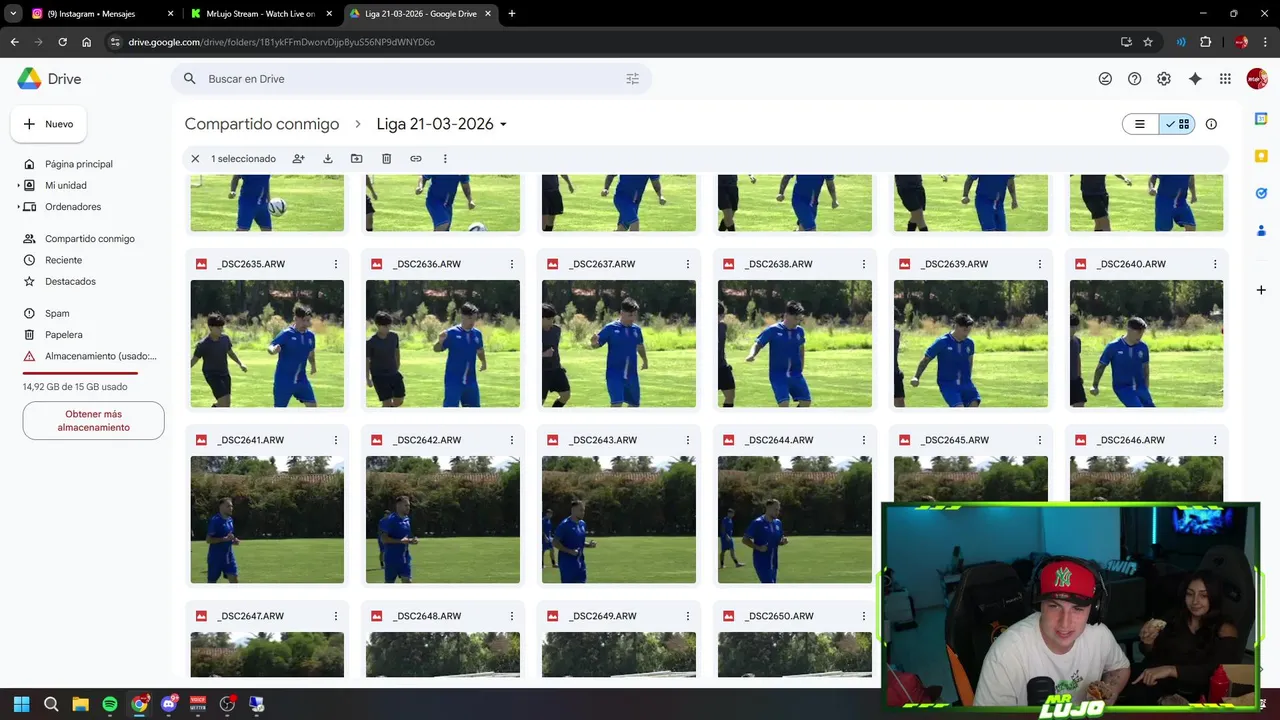Click the offline ready checkmark icon

(1105, 79)
